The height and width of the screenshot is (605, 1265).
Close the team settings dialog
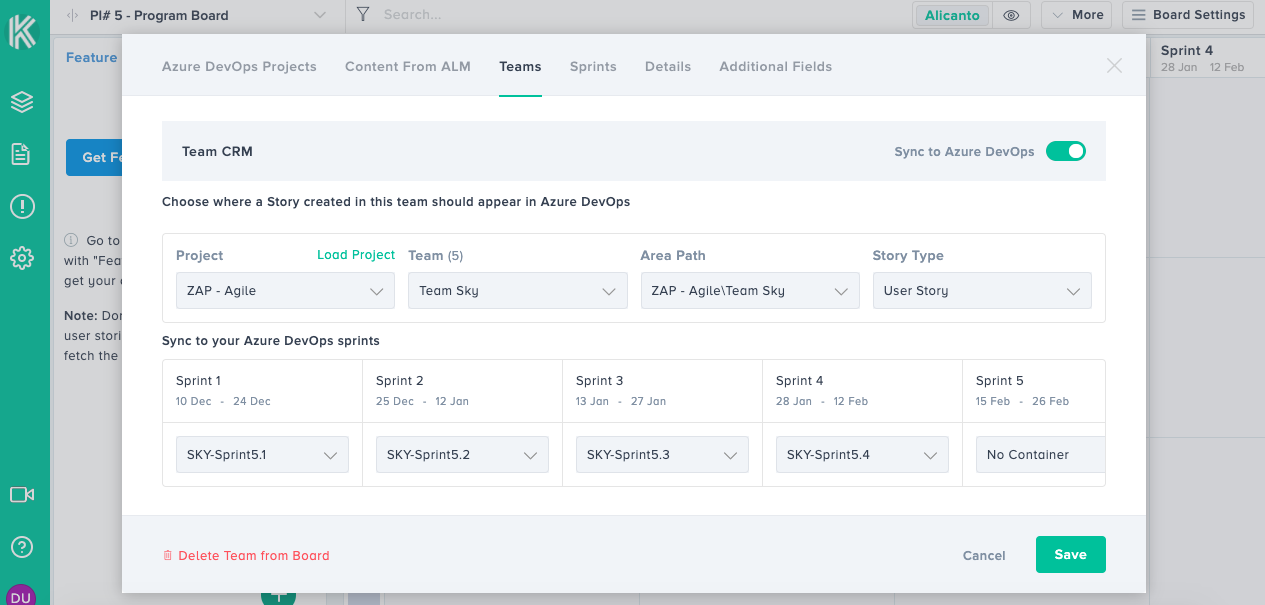1114,66
